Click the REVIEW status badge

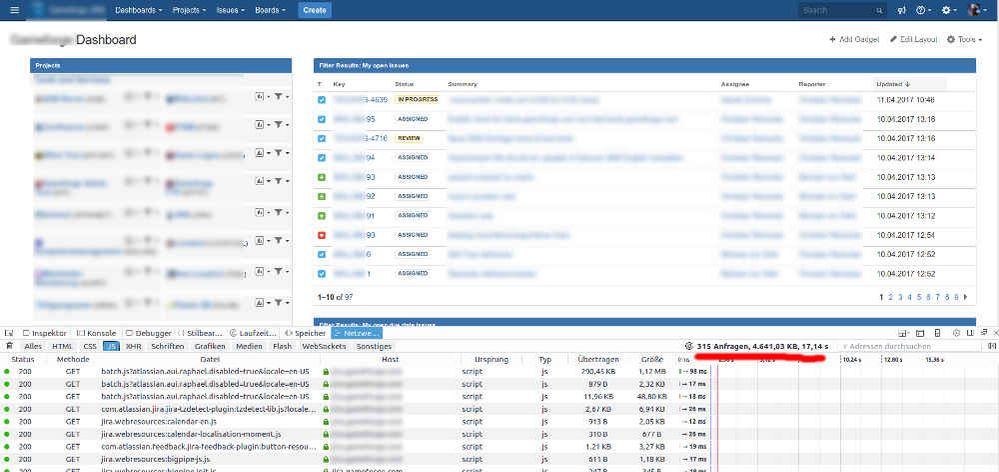pyautogui.click(x=408, y=138)
